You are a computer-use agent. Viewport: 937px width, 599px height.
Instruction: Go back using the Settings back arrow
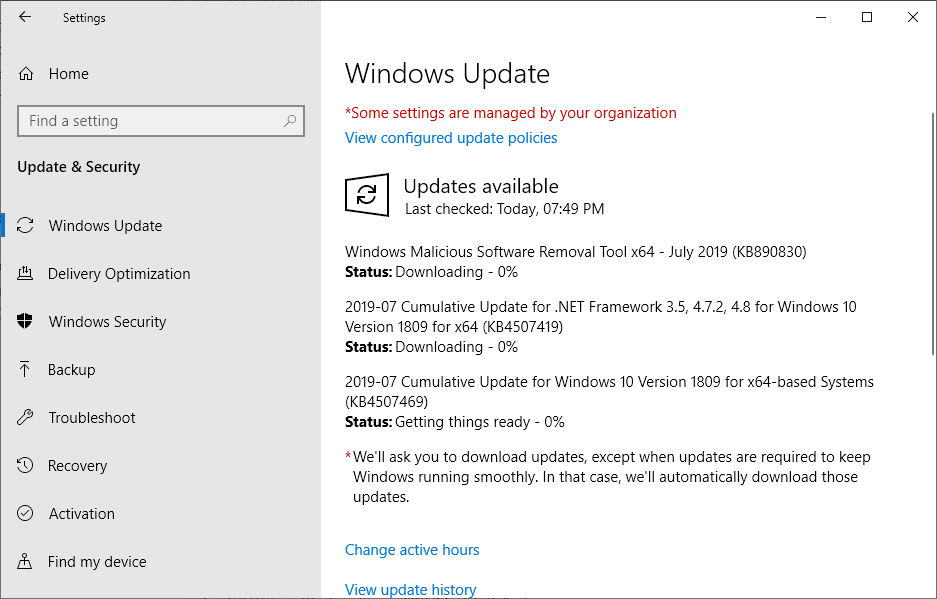click(25, 17)
